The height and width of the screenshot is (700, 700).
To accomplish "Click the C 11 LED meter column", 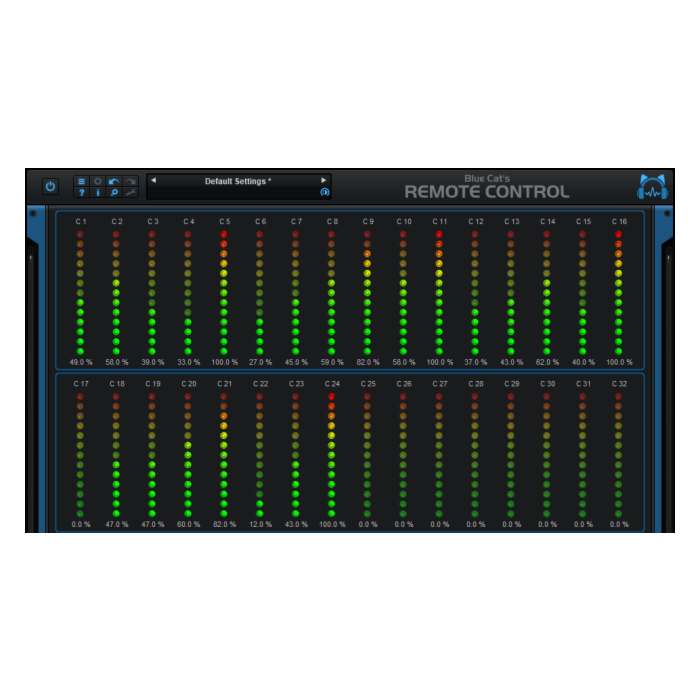I will click(x=439, y=293).
